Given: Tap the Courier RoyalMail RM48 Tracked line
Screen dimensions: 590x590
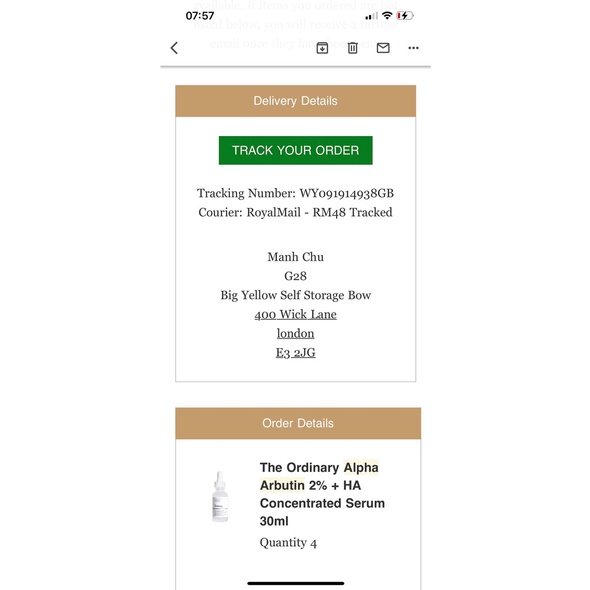Looking at the screenshot, I should click(x=295, y=213).
